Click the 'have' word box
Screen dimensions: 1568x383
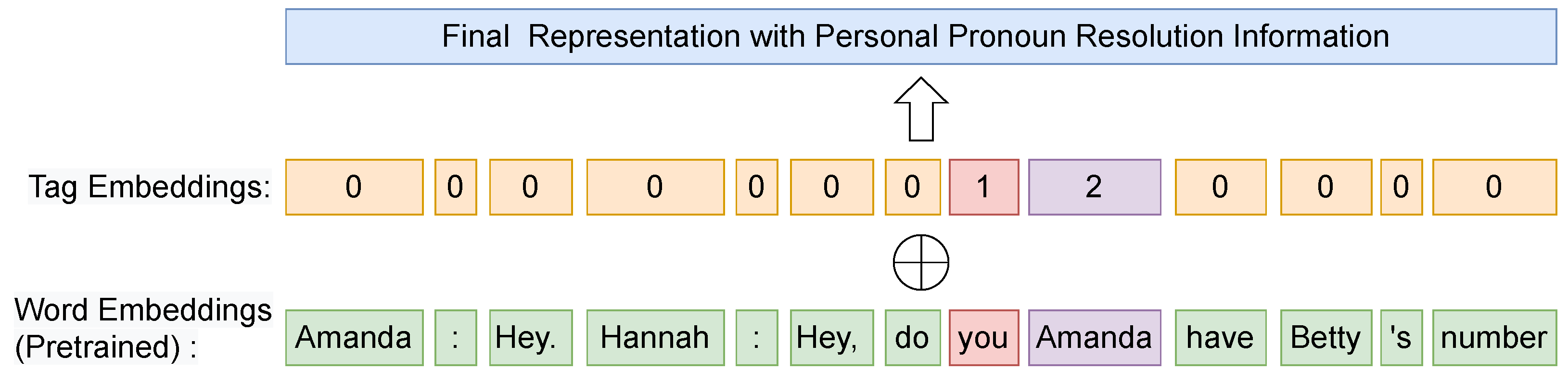tap(1221, 338)
